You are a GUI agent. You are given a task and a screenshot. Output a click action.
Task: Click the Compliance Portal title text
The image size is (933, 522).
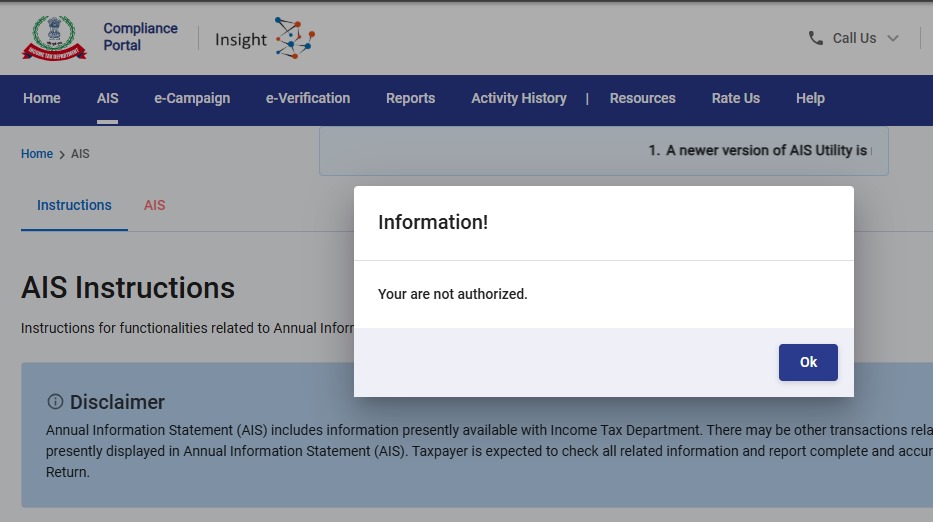pyautogui.click(x=140, y=37)
